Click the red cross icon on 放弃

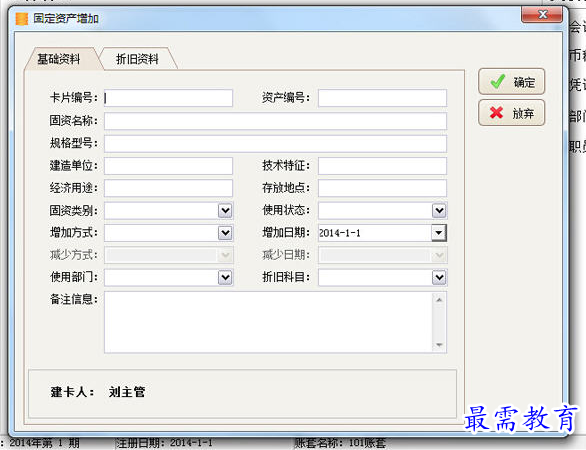(496, 112)
